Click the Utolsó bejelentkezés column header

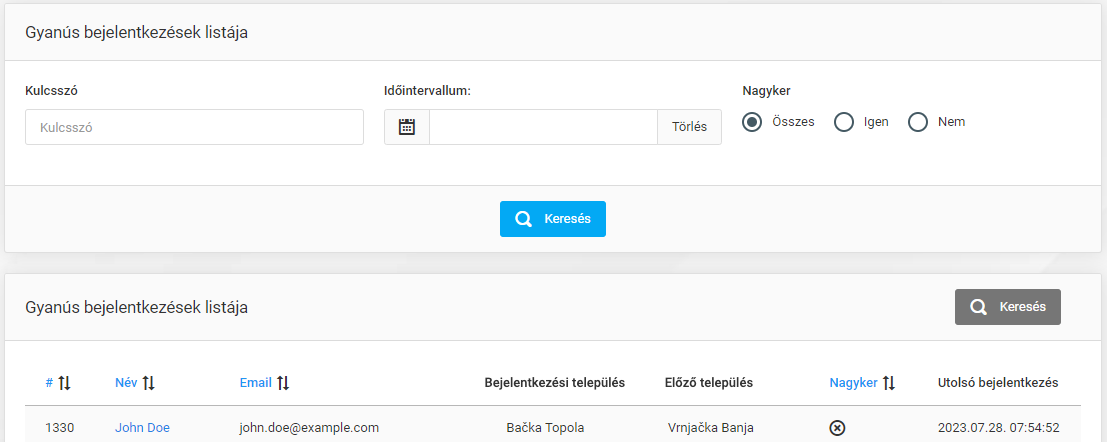(x=998, y=383)
